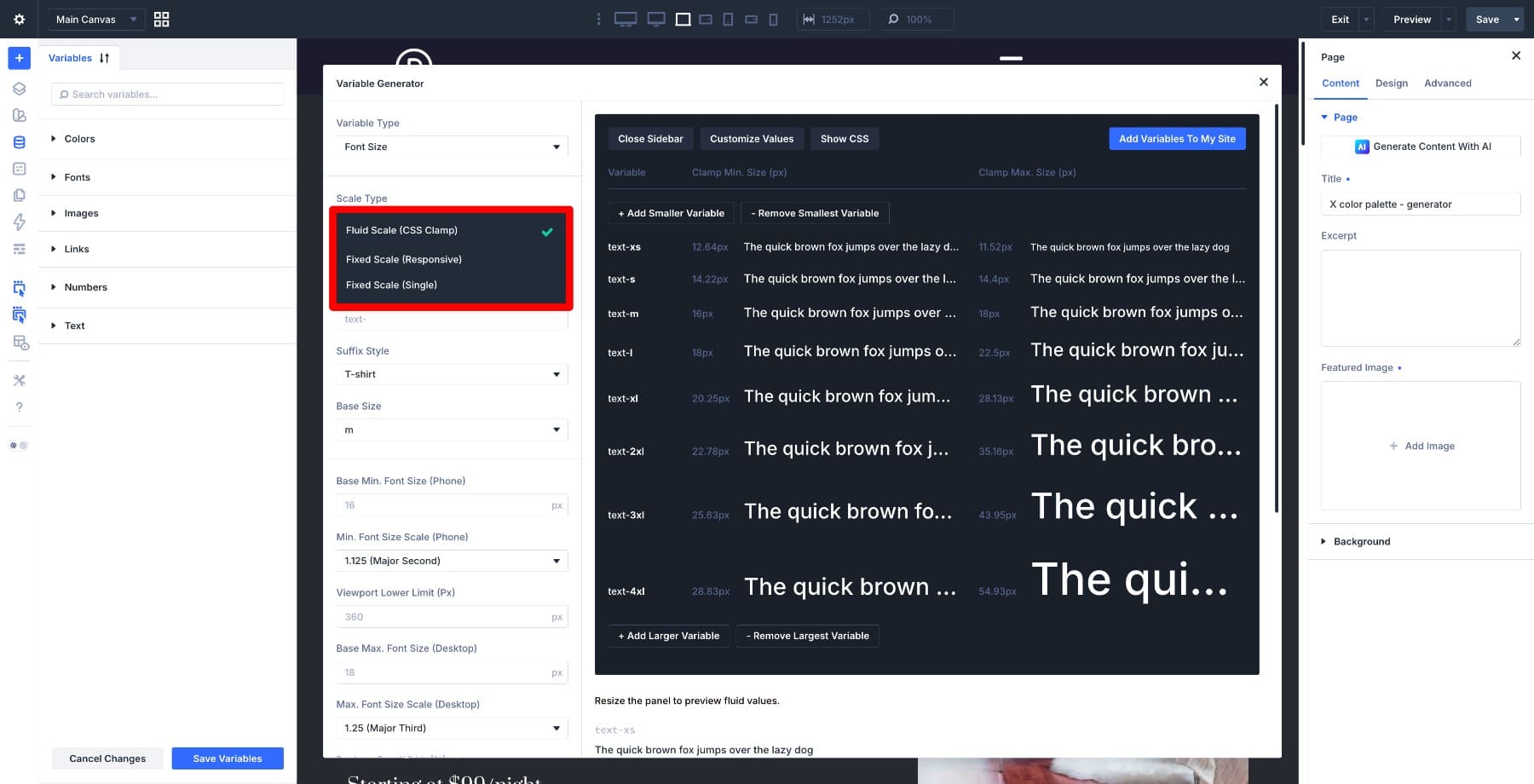Image resolution: width=1534 pixels, height=784 pixels.
Task: Open the help question mark icon
Action: (19, 407)
